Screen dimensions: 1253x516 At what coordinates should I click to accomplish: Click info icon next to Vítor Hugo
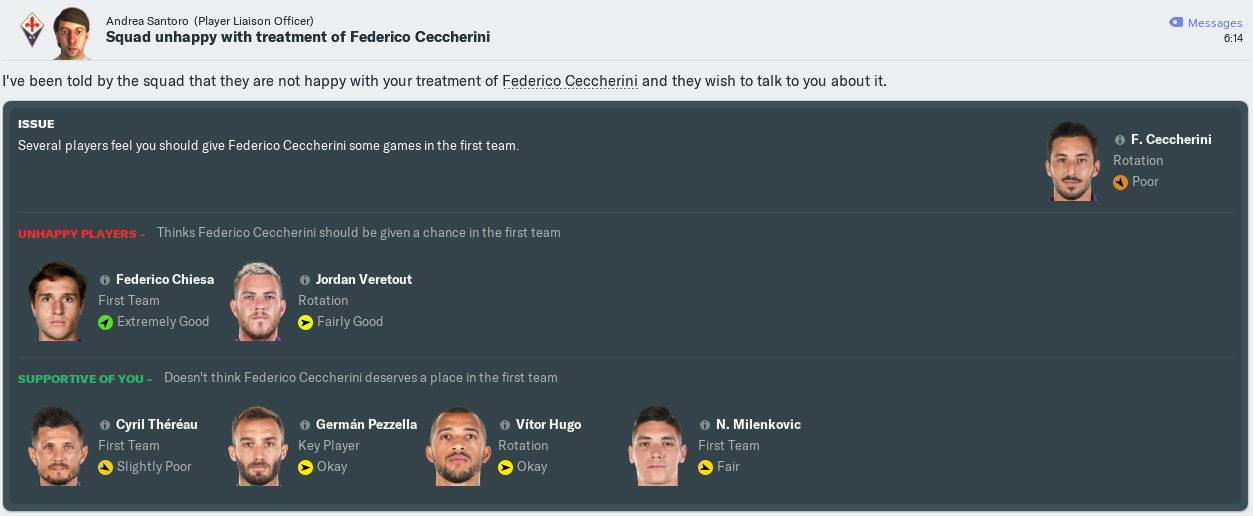point(505,425)
